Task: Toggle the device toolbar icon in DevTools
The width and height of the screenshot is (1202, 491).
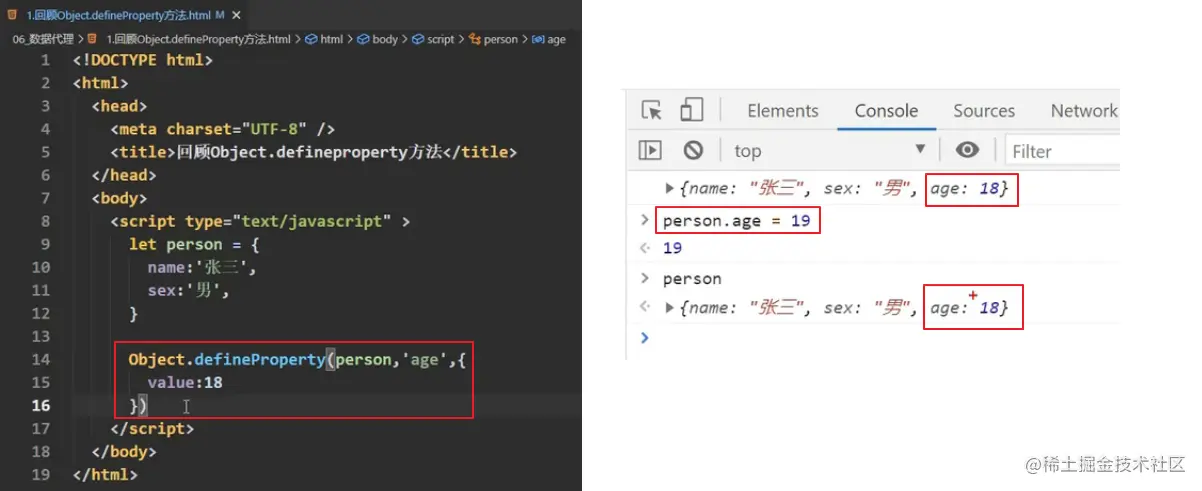Action: coord(692,110)
